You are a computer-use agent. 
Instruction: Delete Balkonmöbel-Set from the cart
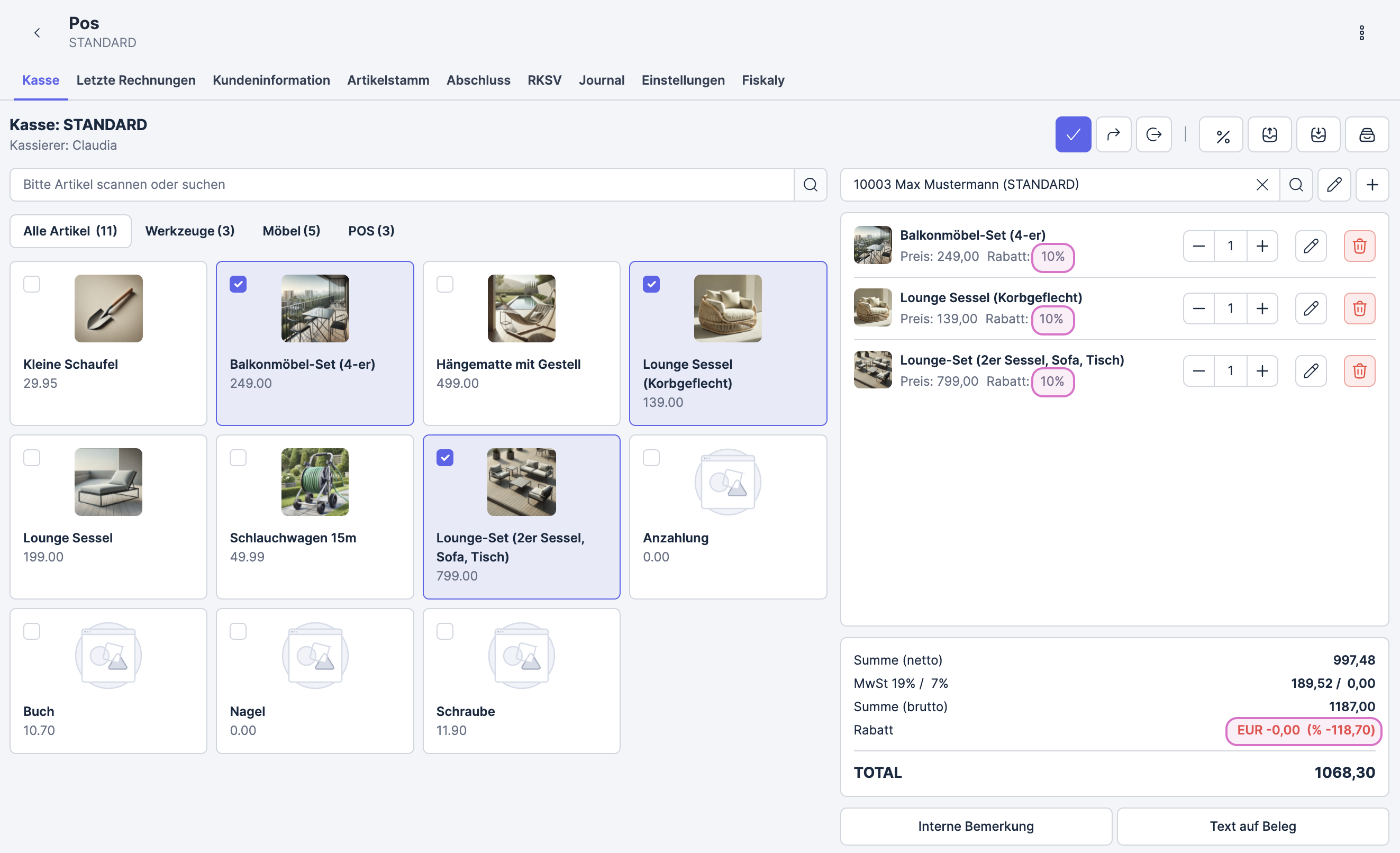pos(1359,246)
